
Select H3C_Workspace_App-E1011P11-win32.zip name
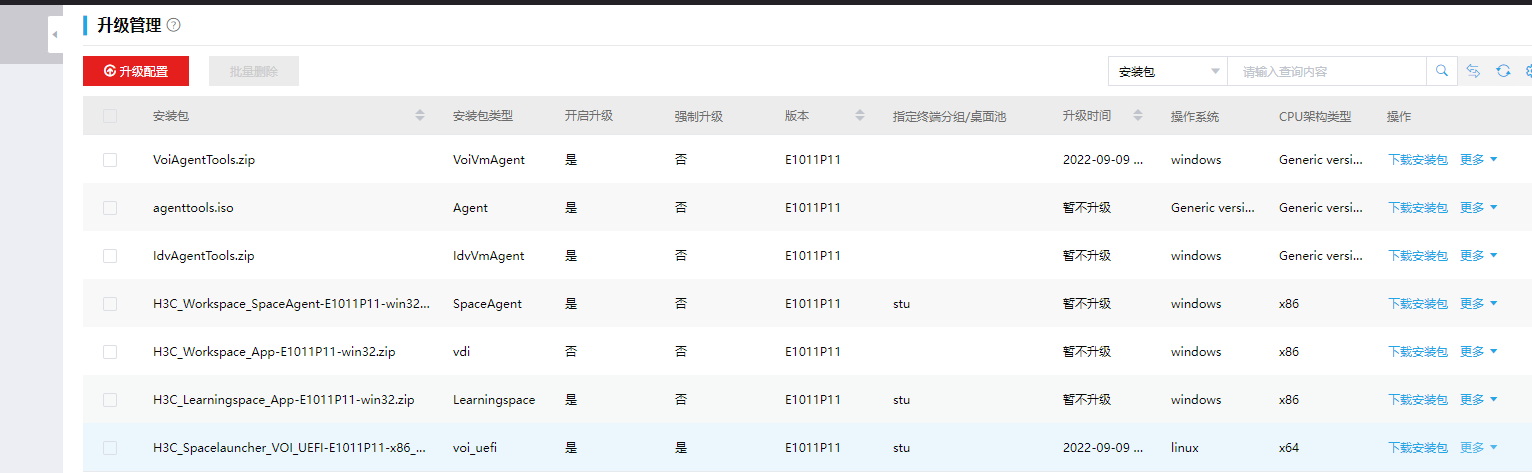(274, 352)
